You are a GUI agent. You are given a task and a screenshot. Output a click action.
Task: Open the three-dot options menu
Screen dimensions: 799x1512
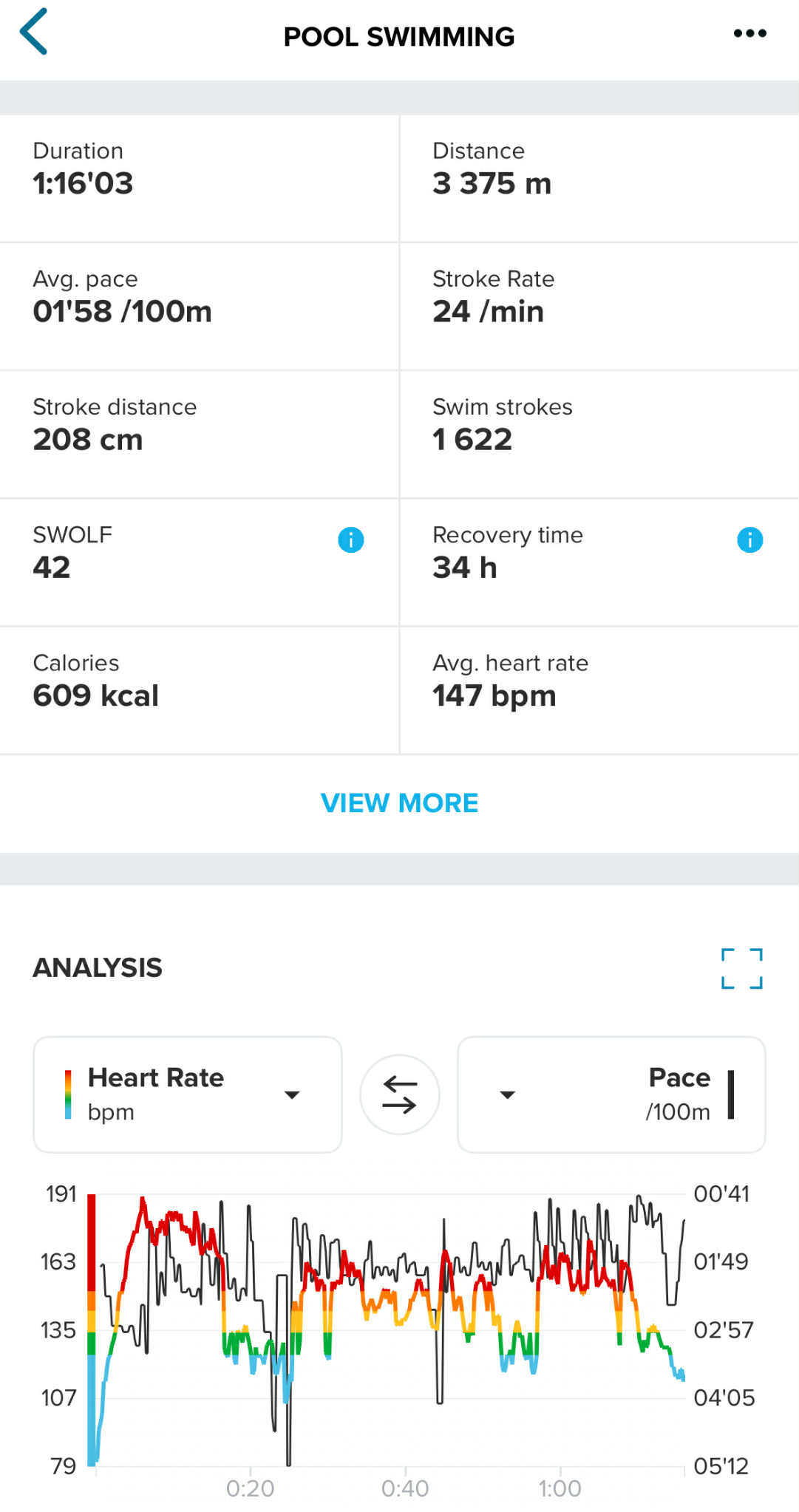pos(749,33)
